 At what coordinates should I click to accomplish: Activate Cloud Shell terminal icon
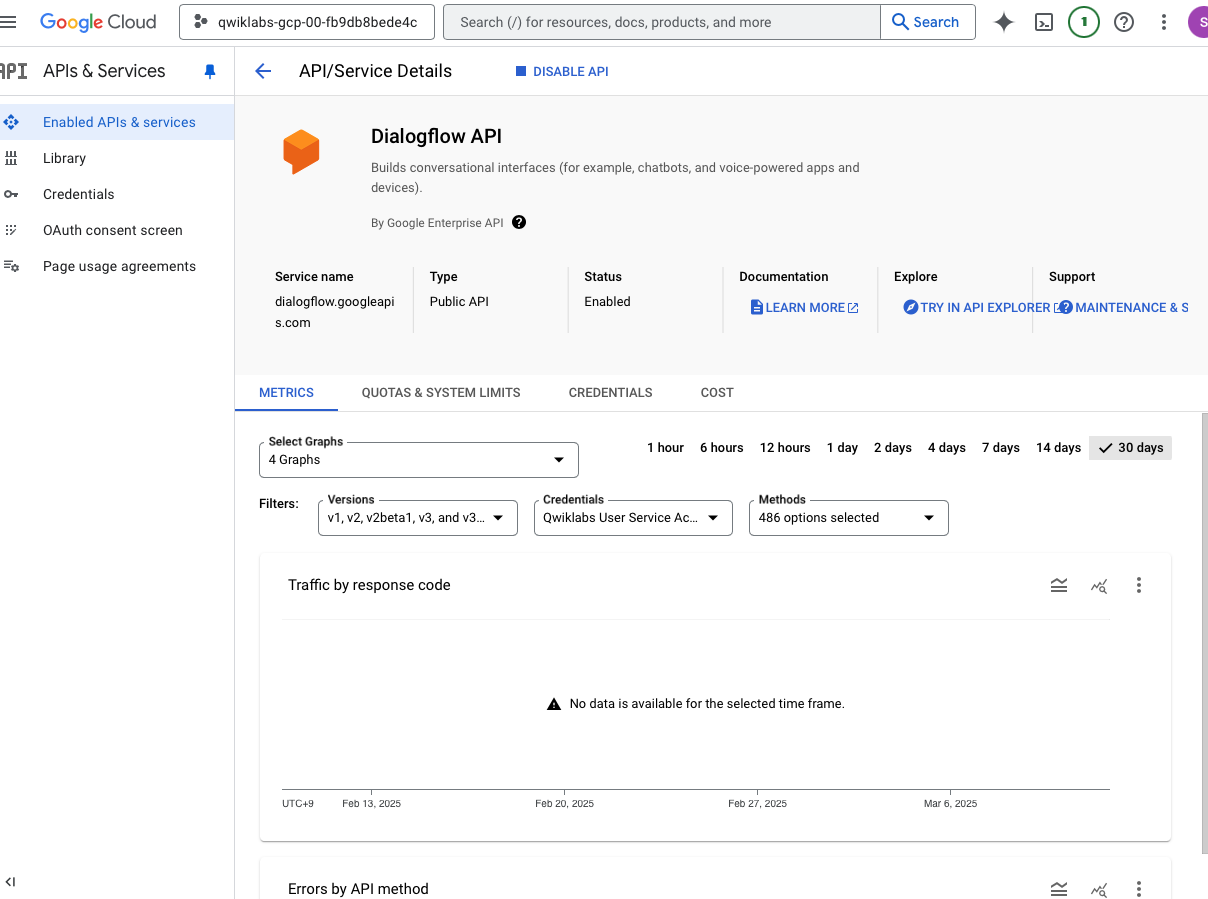1044,22
